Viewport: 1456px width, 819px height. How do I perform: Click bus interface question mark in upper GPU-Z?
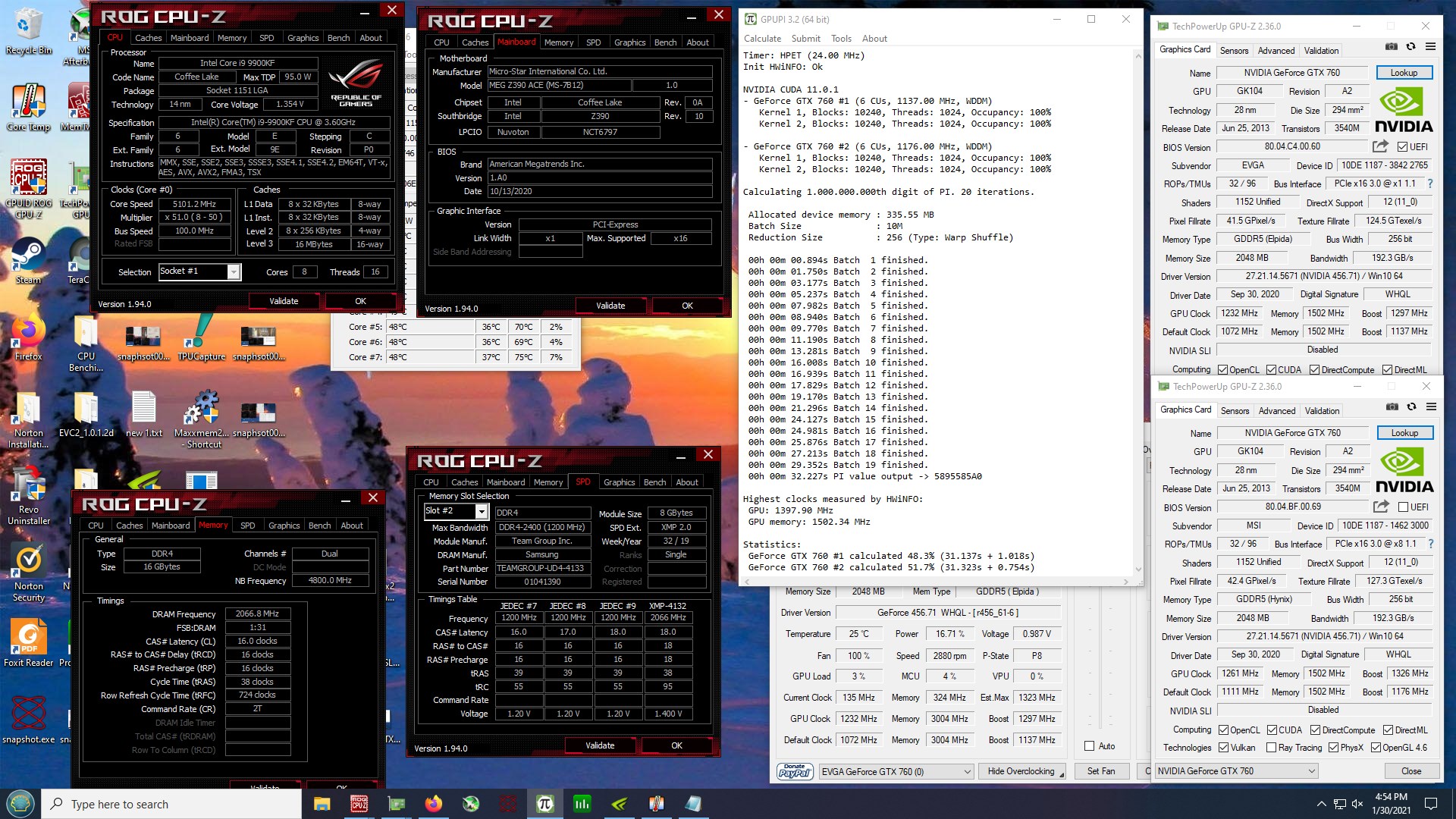click(1430, 184)
